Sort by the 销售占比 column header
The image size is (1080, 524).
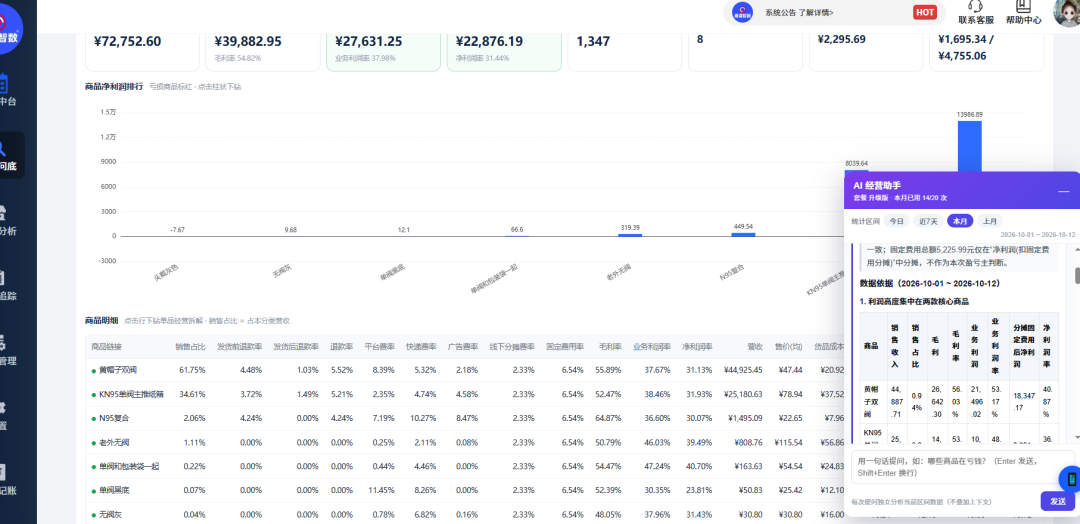pyautogui.click(x=190, y=346)
